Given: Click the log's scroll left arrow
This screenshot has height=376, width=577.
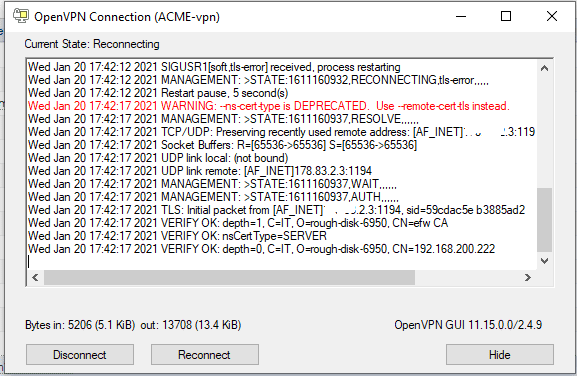Looking at the screenshot, I should click(35, 277).
